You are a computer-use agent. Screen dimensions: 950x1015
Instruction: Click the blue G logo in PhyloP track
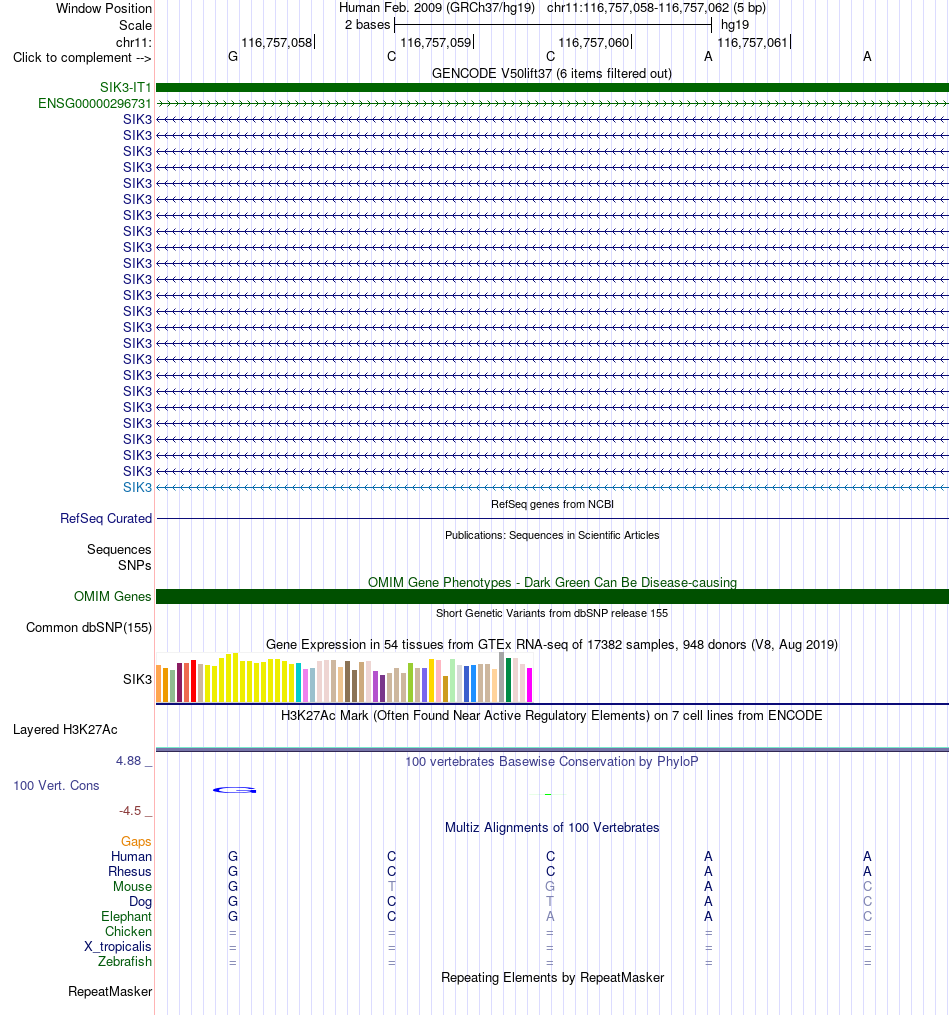pyautogui.click(x=234, y=790)
